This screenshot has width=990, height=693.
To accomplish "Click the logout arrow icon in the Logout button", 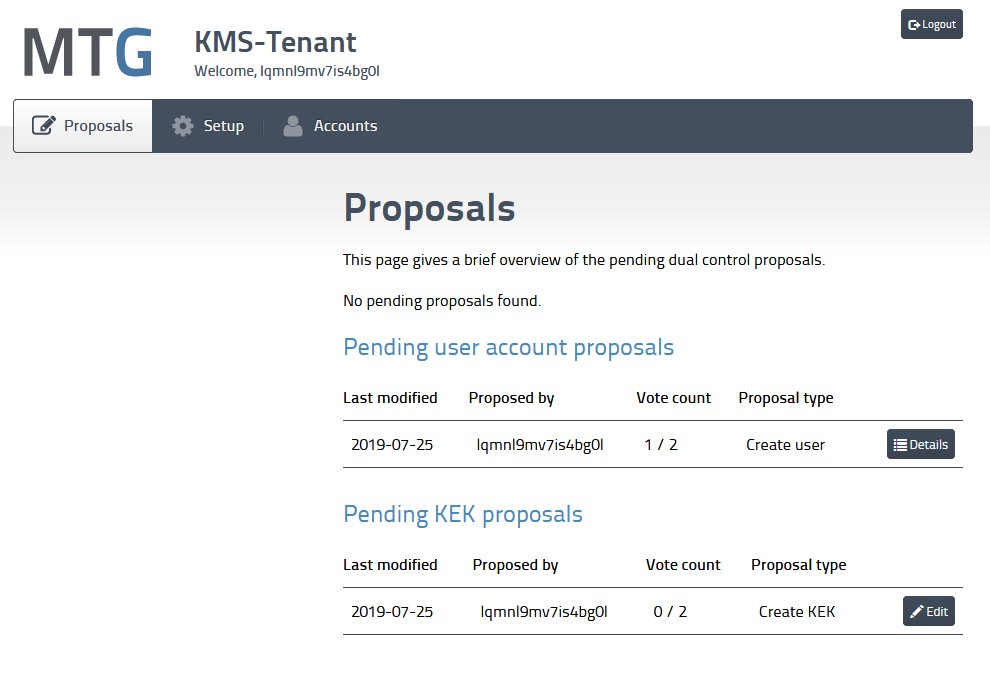I will point(912,24).
